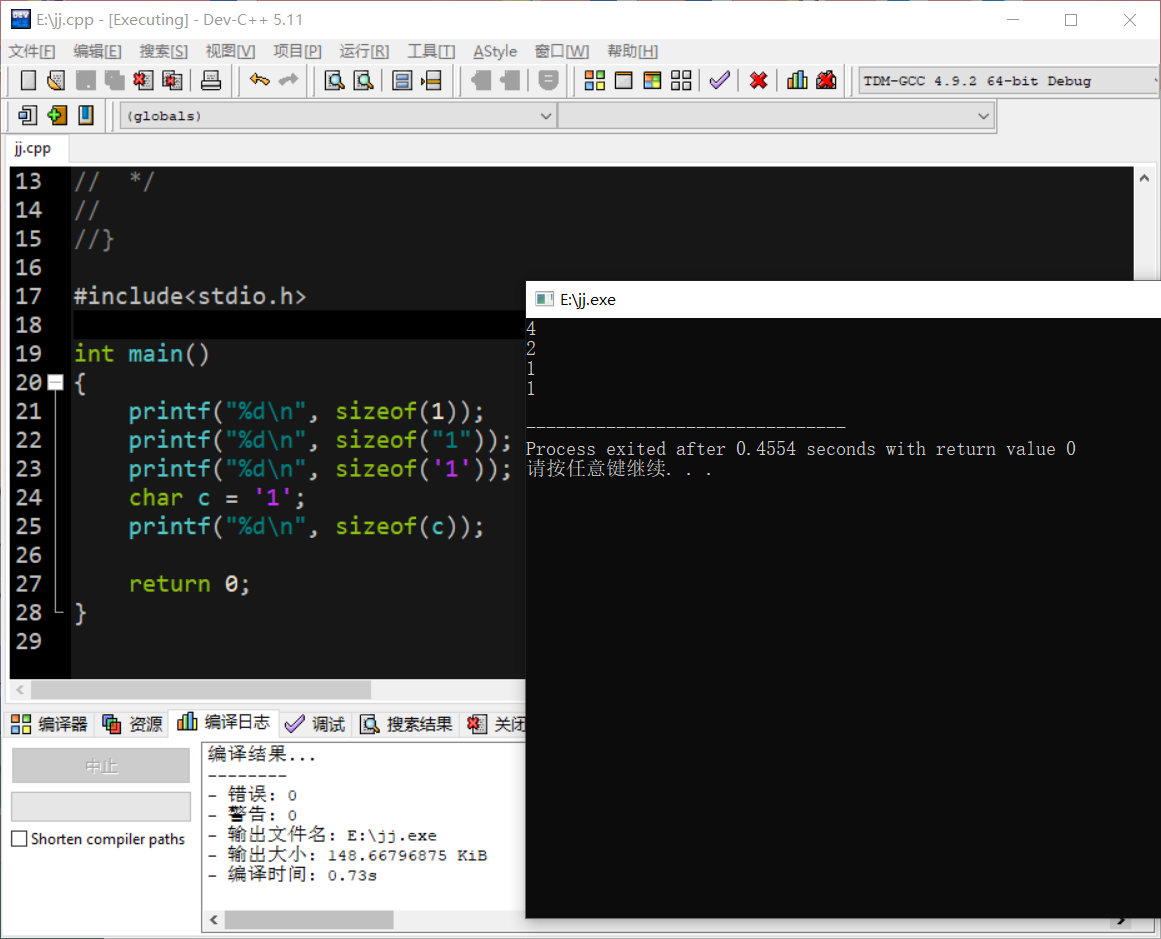Switch to the 调试 bottom tab
Screen dimensions: 1161x939
pos(315,724)
